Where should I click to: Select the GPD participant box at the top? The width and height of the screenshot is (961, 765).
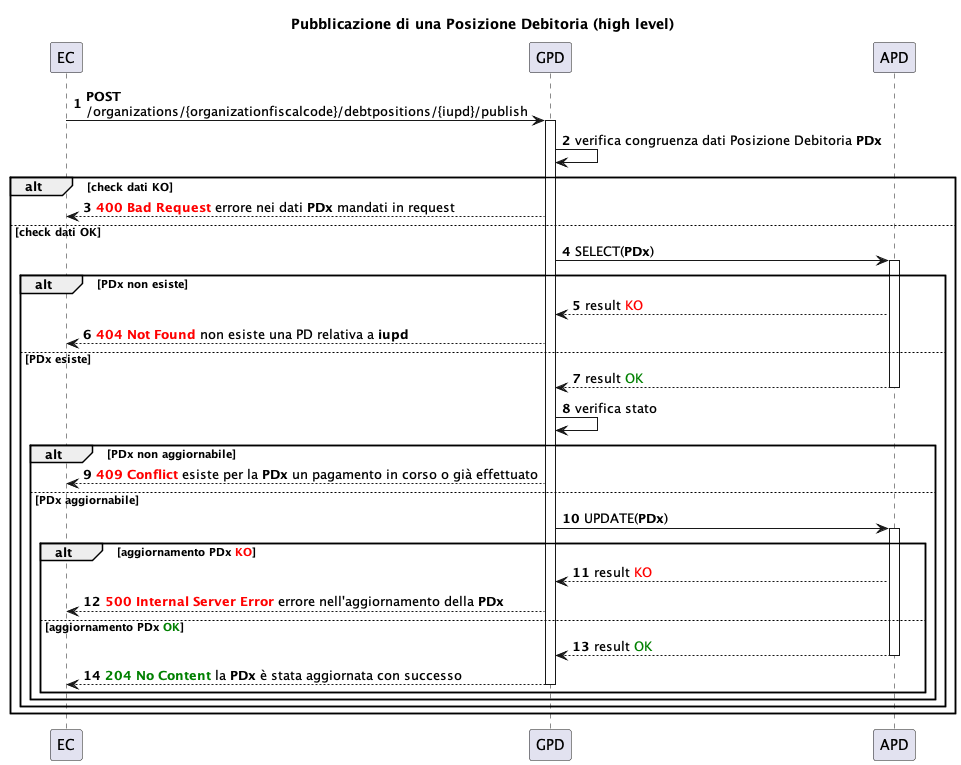click(x=550, y=58)
